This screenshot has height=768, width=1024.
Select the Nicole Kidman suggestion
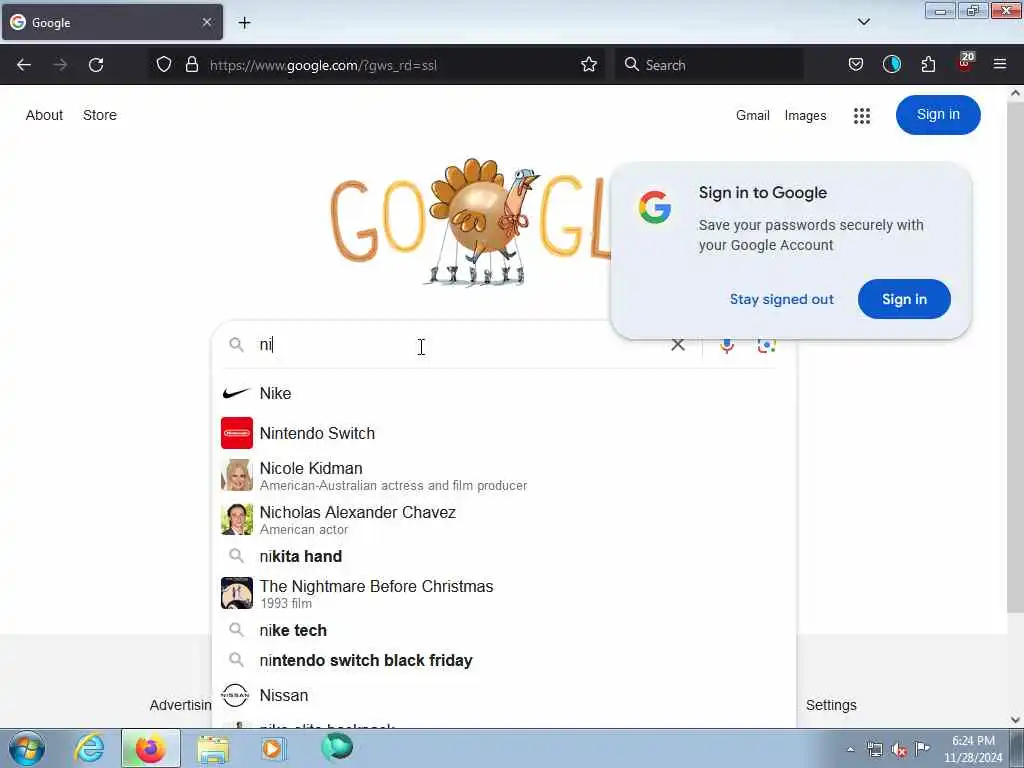[x=504, y=475]
